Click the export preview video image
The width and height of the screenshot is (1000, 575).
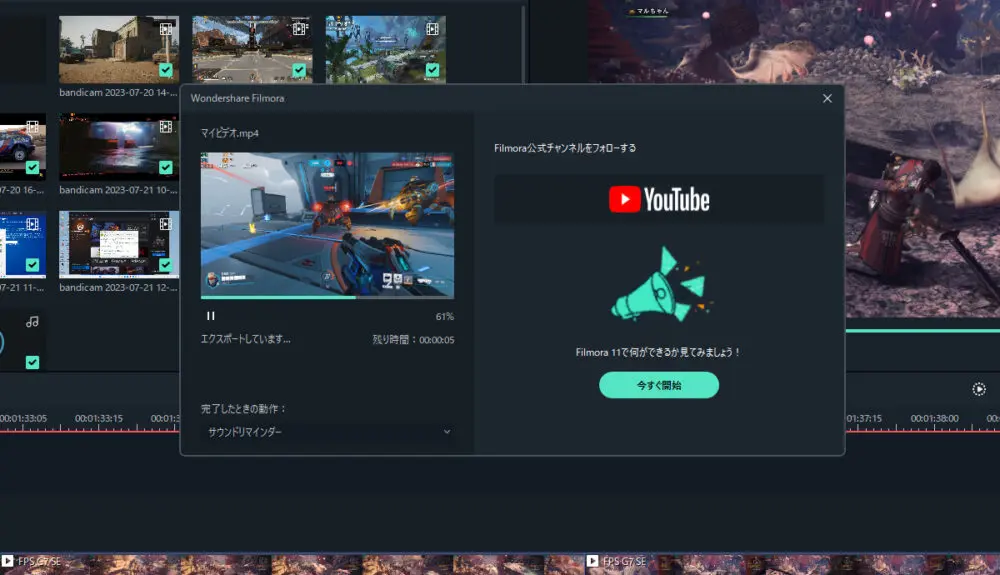(x=327, y=224)
